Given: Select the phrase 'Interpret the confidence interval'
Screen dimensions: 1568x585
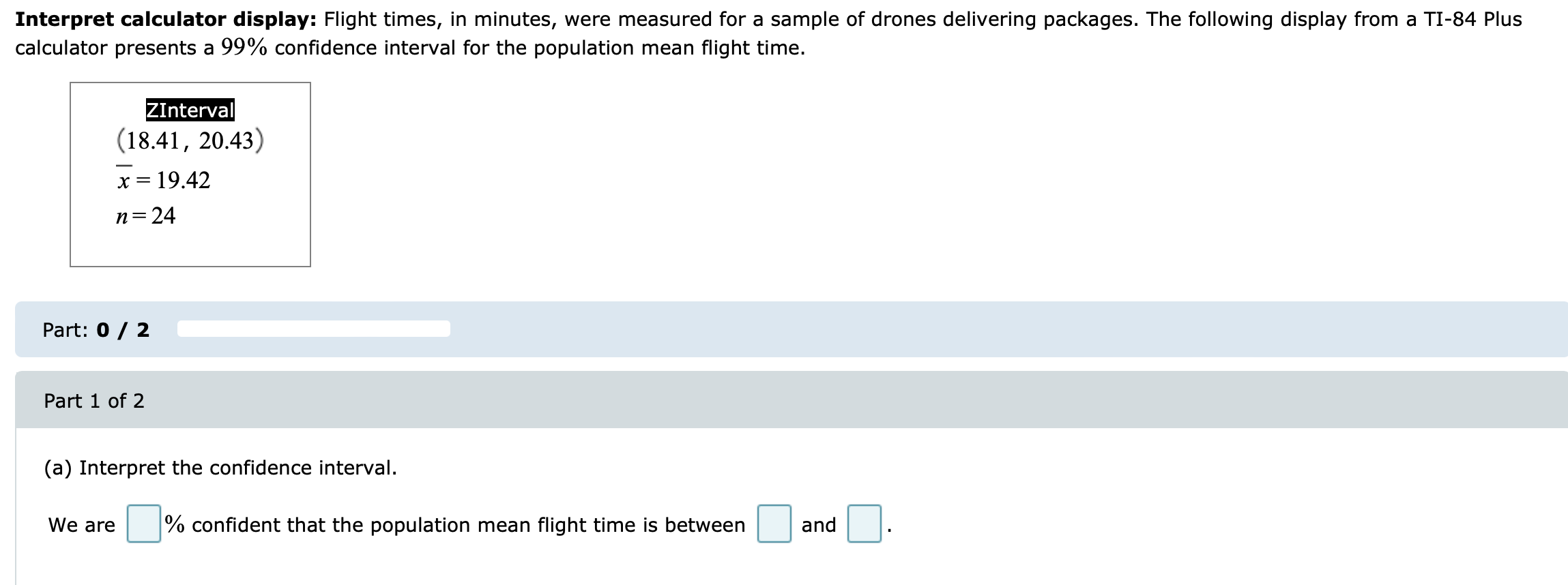Looking at the screenshot, I should [x=222, y=468].
